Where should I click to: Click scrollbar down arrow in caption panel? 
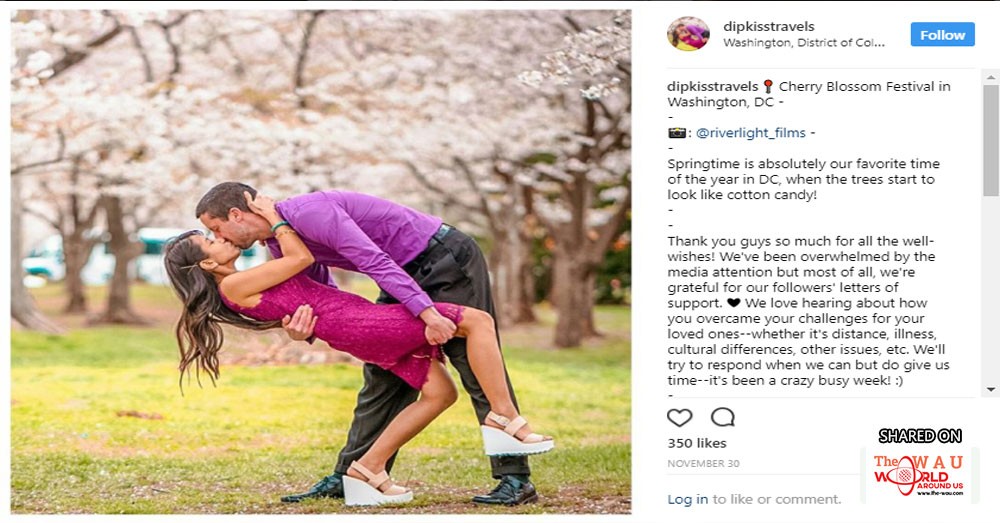pos(990,389)
